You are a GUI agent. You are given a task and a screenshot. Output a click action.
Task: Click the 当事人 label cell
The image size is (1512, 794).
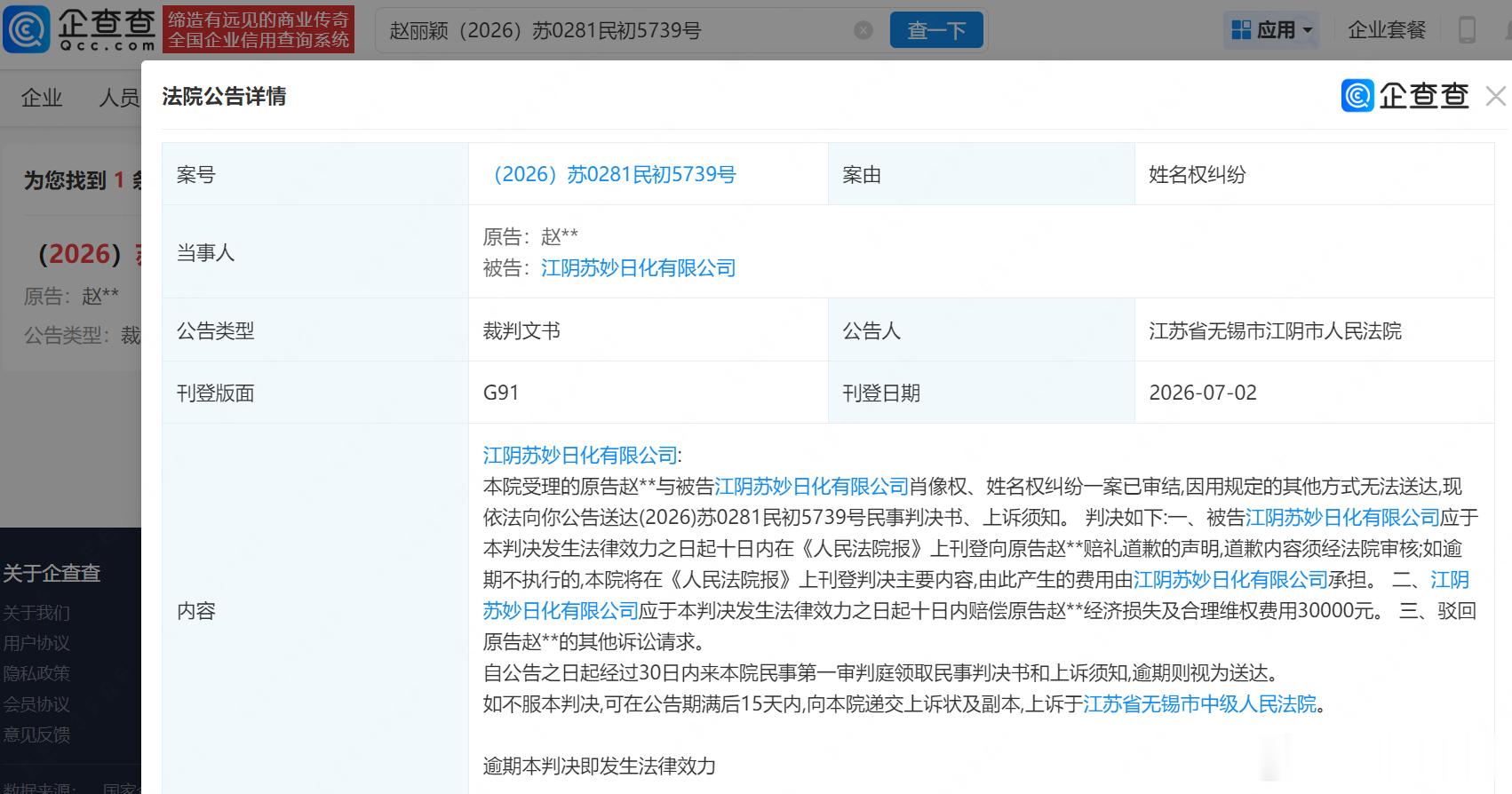(x=315, y=252)
